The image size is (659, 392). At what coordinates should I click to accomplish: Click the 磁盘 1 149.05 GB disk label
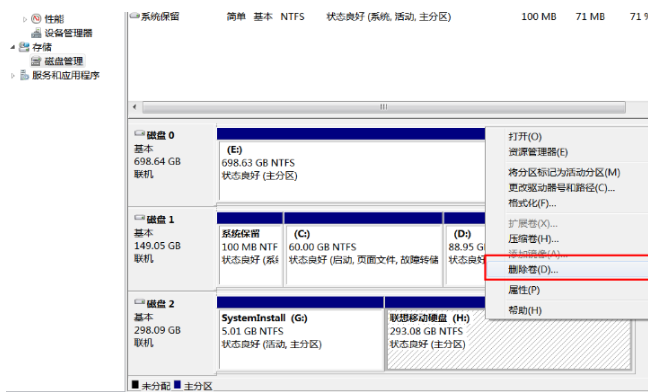tap(171, 248)
